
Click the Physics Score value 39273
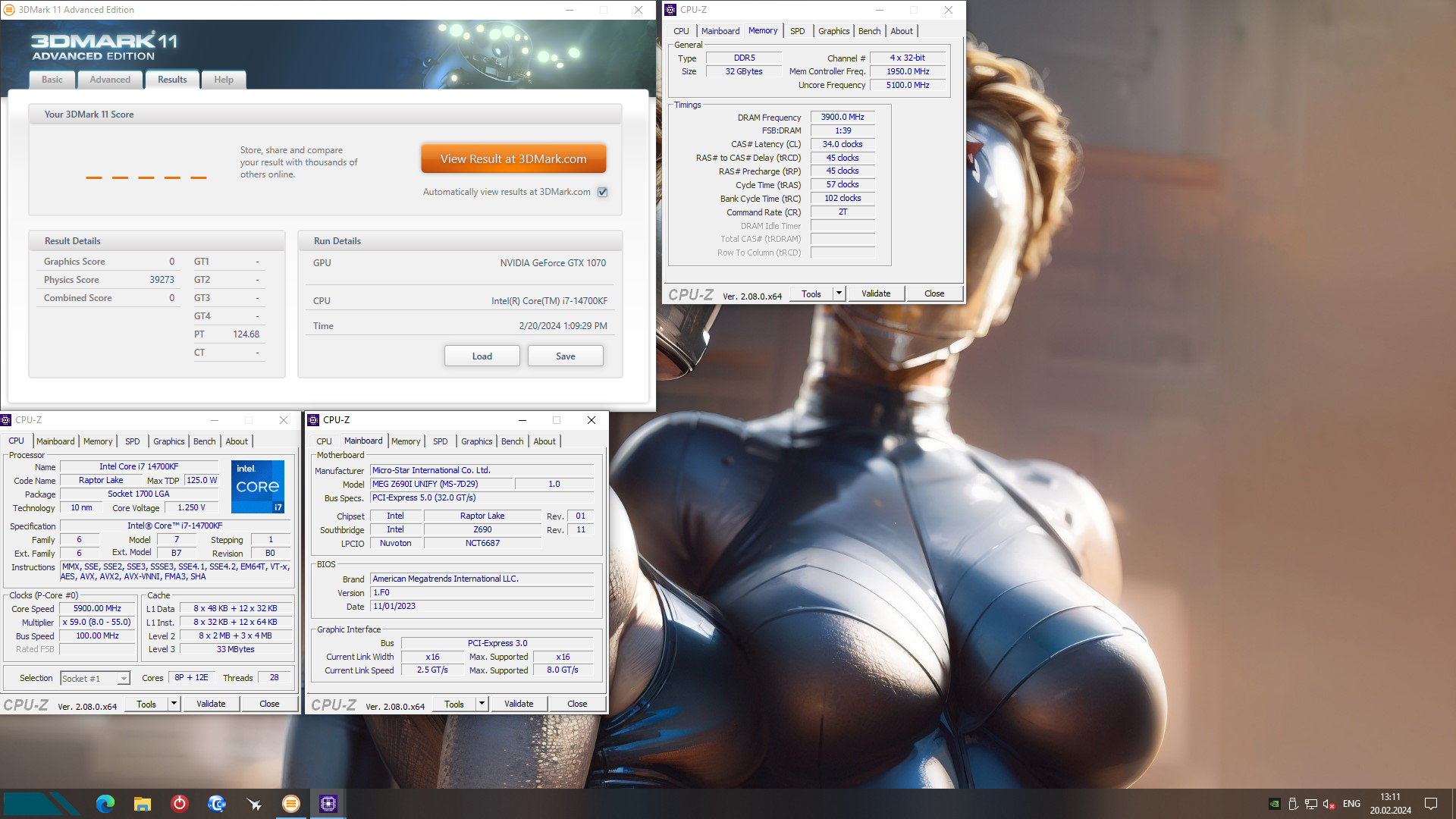(x=162, y=280)
